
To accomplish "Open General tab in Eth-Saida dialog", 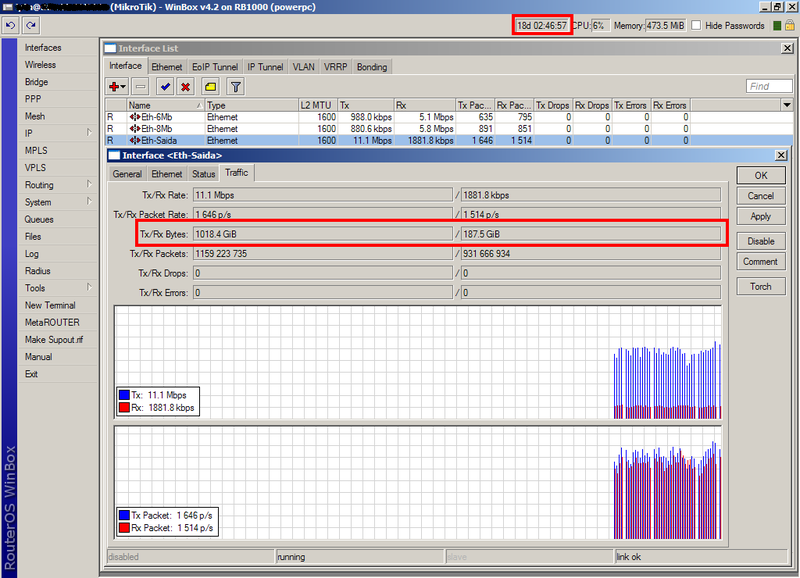I will [127, 174].
